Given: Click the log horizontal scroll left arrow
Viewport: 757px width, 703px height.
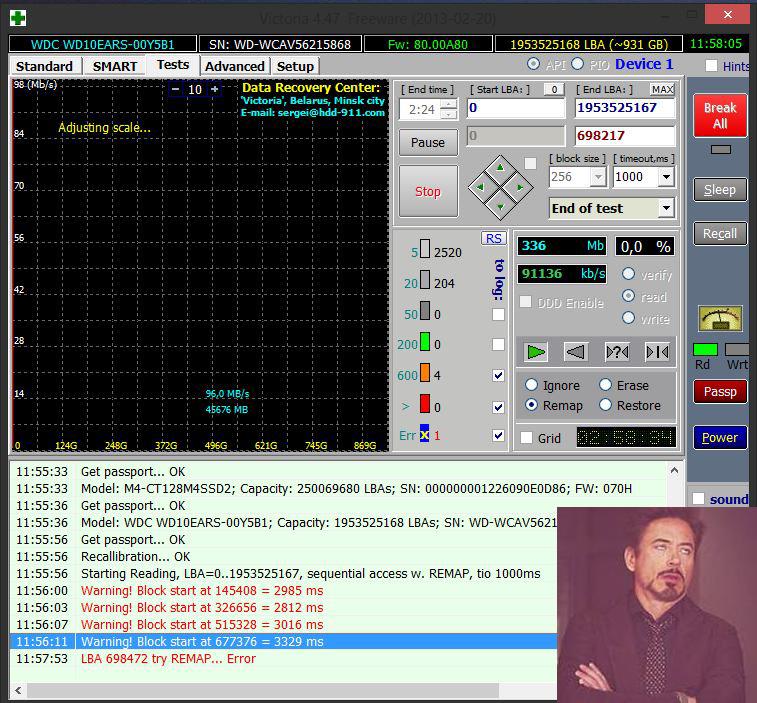Looking at the screenshot, I should 18,690.
